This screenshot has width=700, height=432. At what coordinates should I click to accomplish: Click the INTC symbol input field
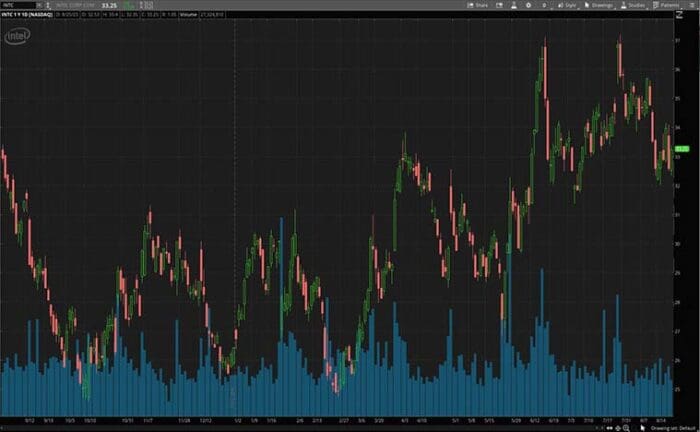pos(18,5)
